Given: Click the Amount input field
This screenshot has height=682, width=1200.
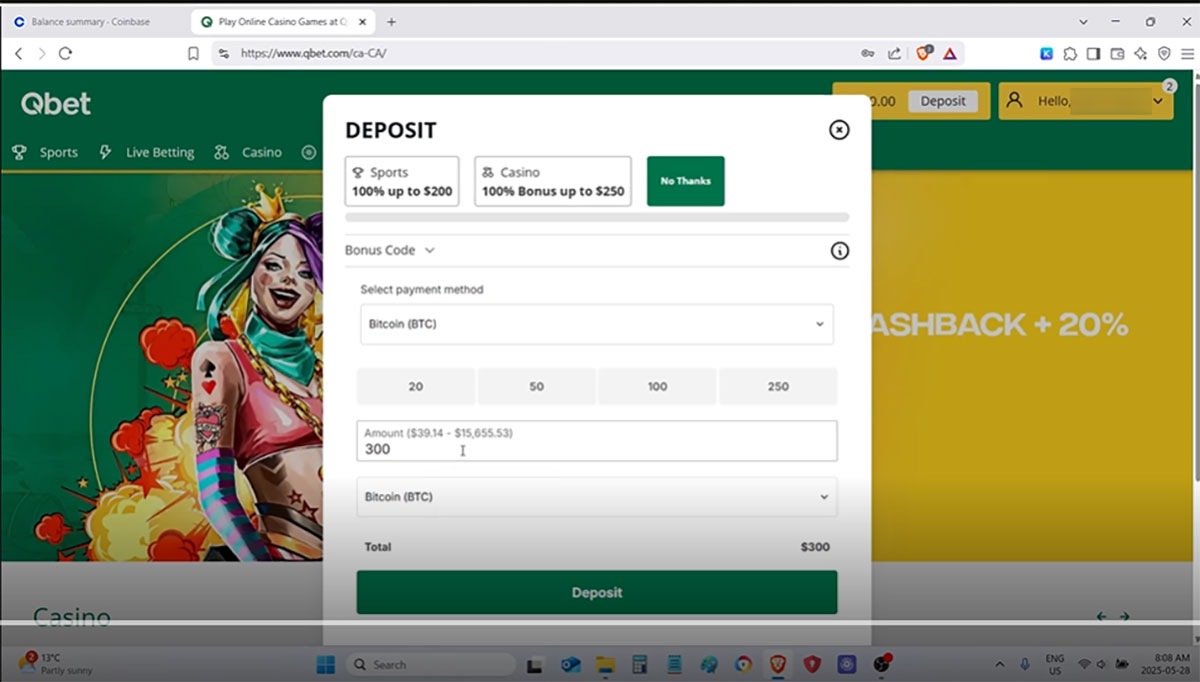Looking at the screenshot, I should [x=597, y=441].
